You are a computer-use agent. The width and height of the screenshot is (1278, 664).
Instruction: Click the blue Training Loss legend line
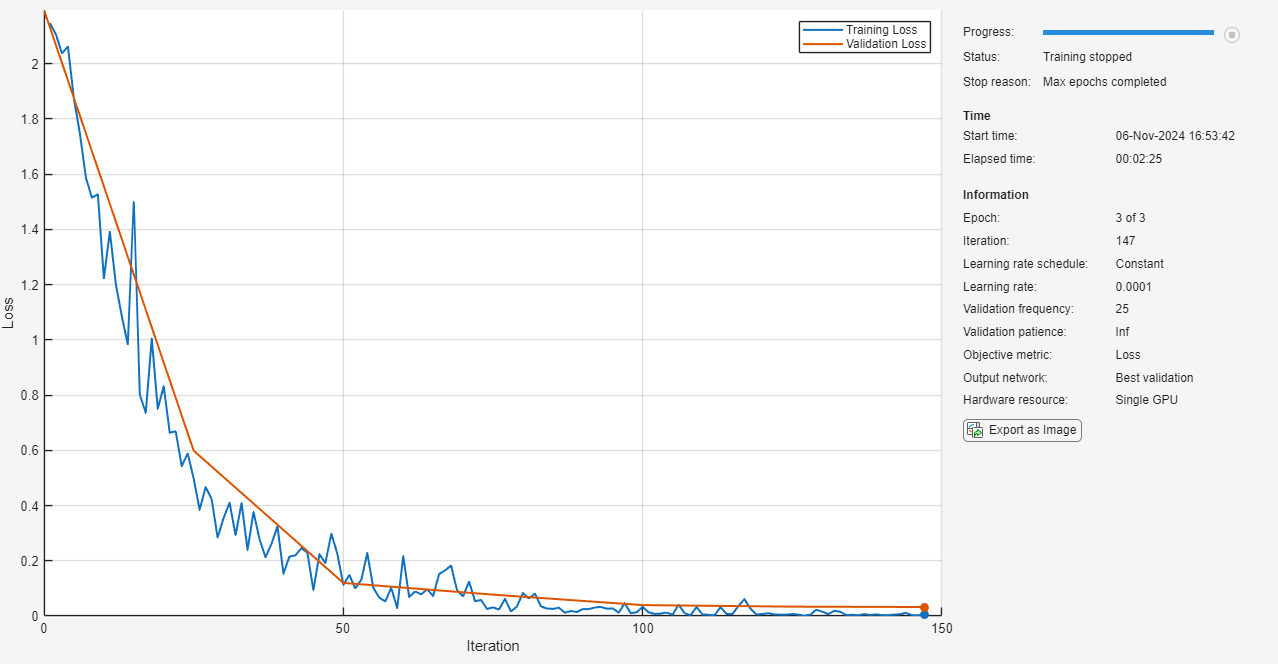[822, 30]
